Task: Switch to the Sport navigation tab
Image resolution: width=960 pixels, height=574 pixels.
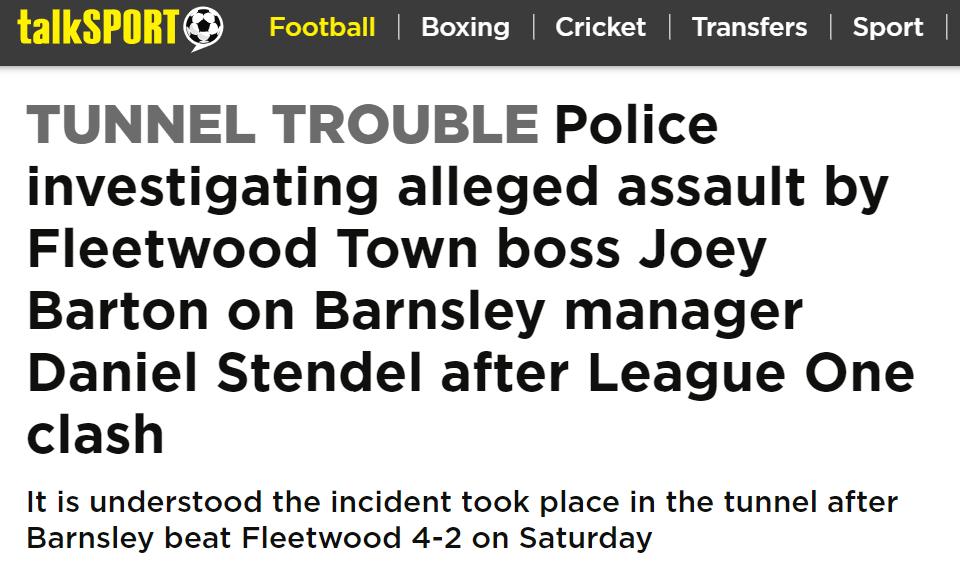Action: point(888,27)
